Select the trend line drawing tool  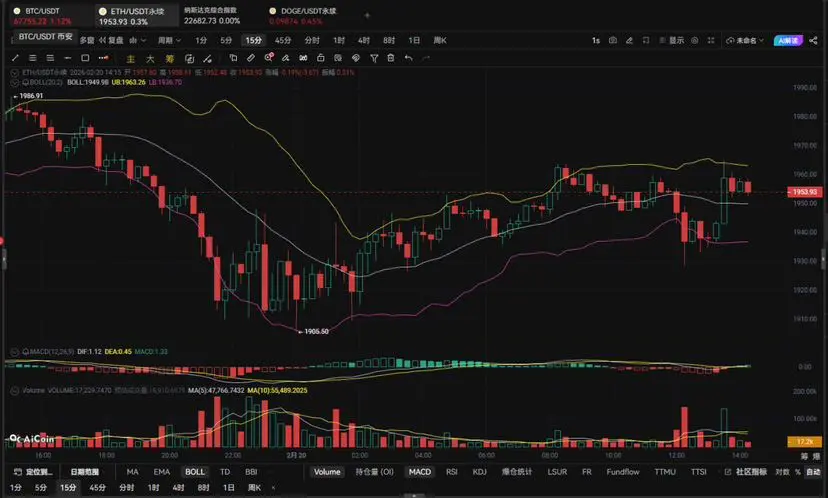click(15, 58)
